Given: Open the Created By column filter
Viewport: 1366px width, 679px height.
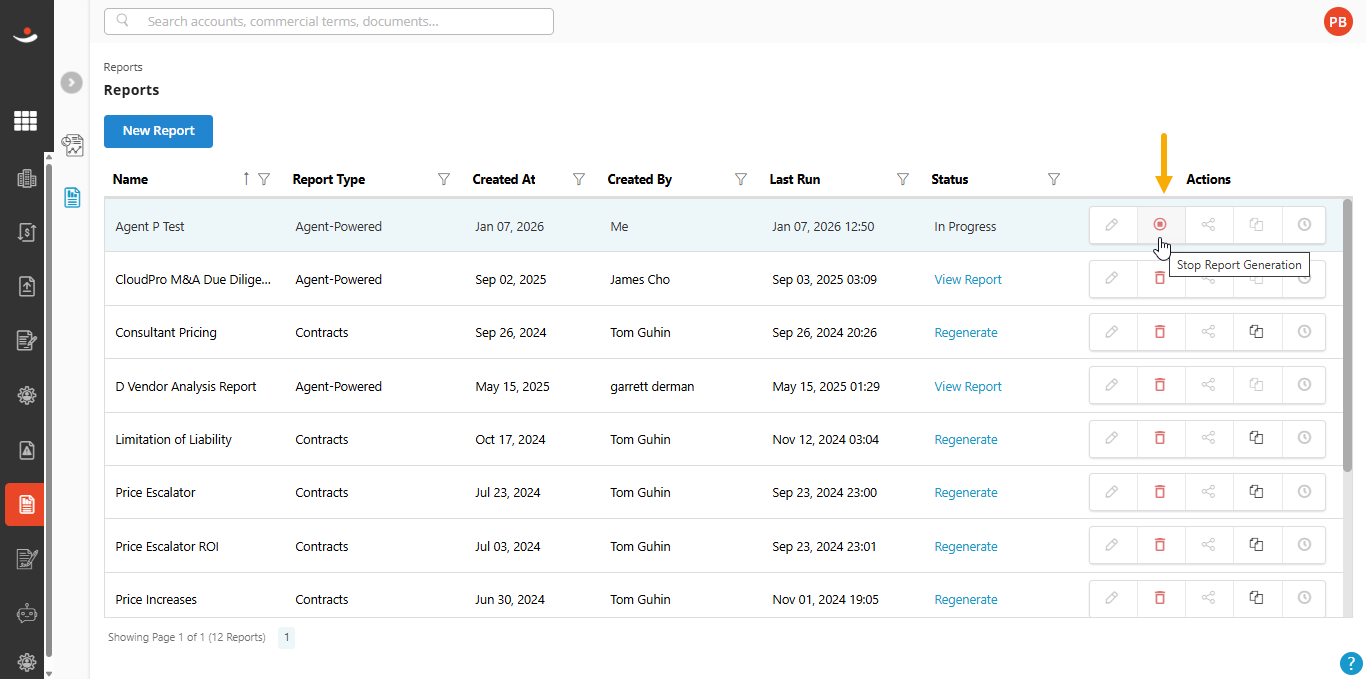Looking at the screenshot, I should click(x=741, y=179).
